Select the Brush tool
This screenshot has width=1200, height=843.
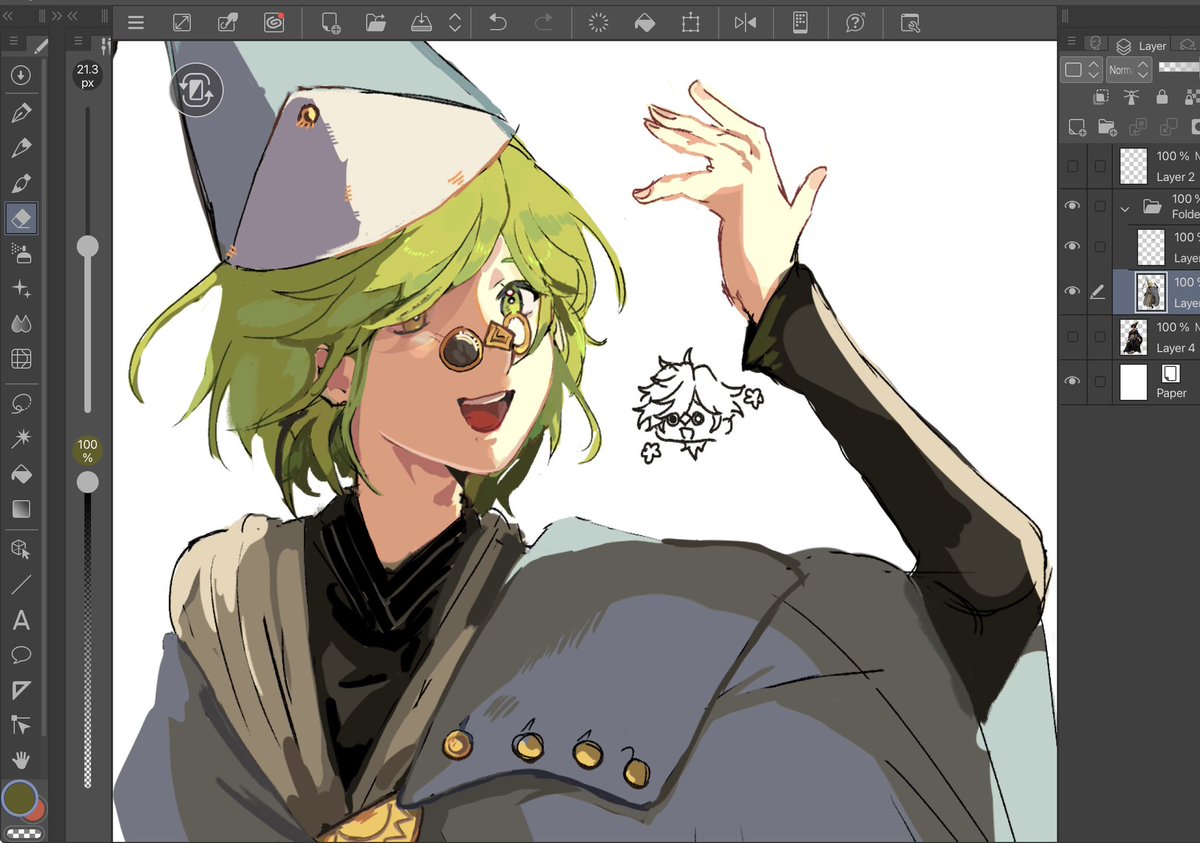[20, 183]
